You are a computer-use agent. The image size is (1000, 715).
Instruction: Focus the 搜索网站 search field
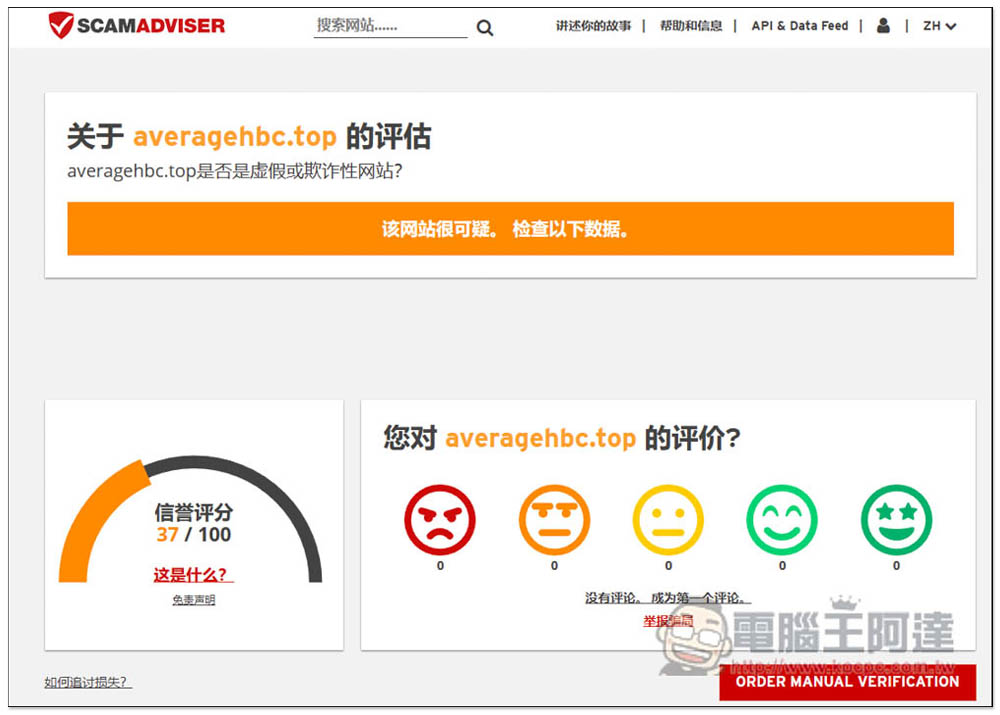click(x=390, y=26)
